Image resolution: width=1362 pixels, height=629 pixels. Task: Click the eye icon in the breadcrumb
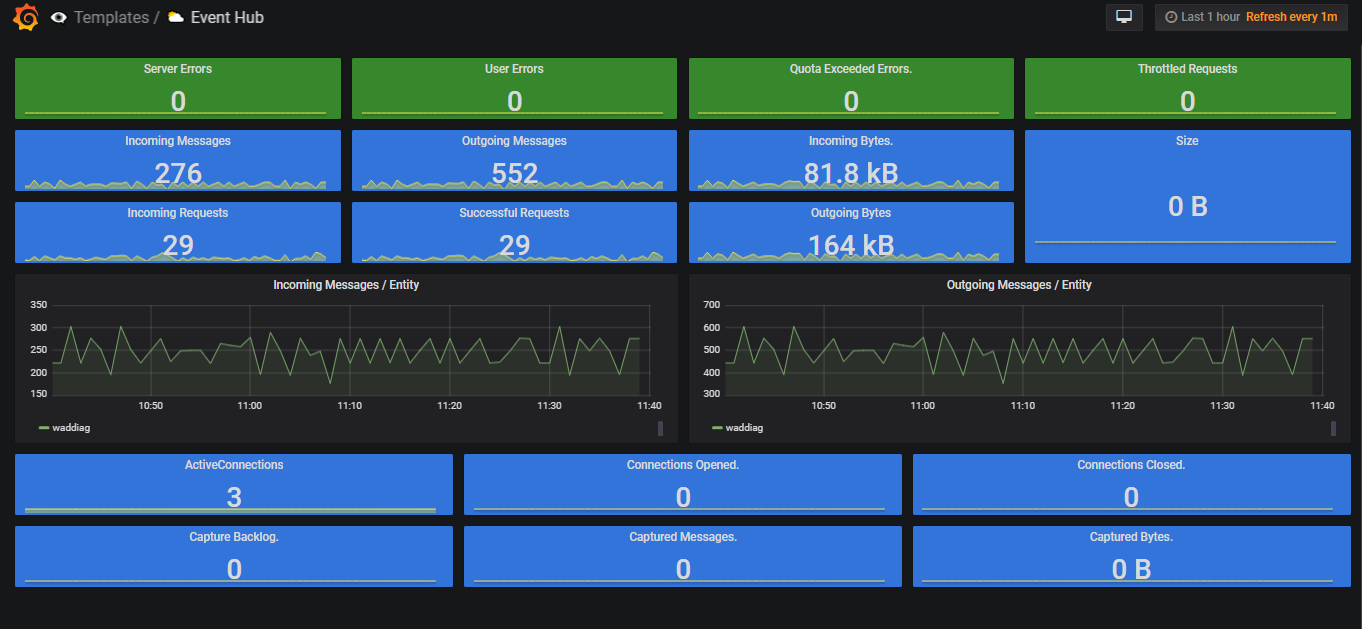(58, 17)
